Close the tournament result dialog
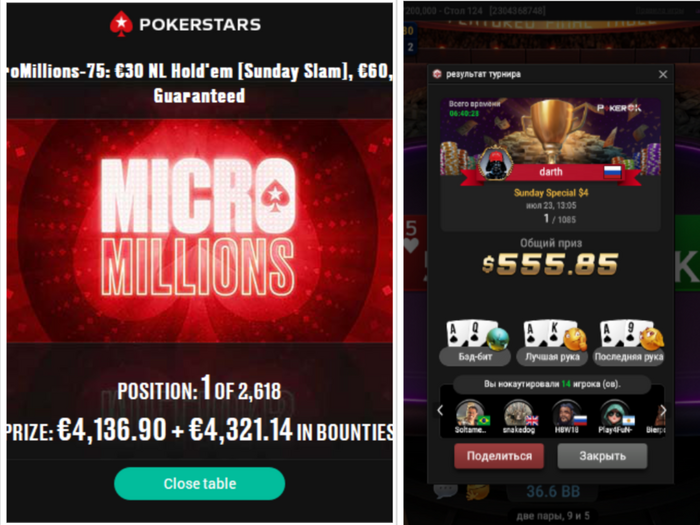 point(663,74)
